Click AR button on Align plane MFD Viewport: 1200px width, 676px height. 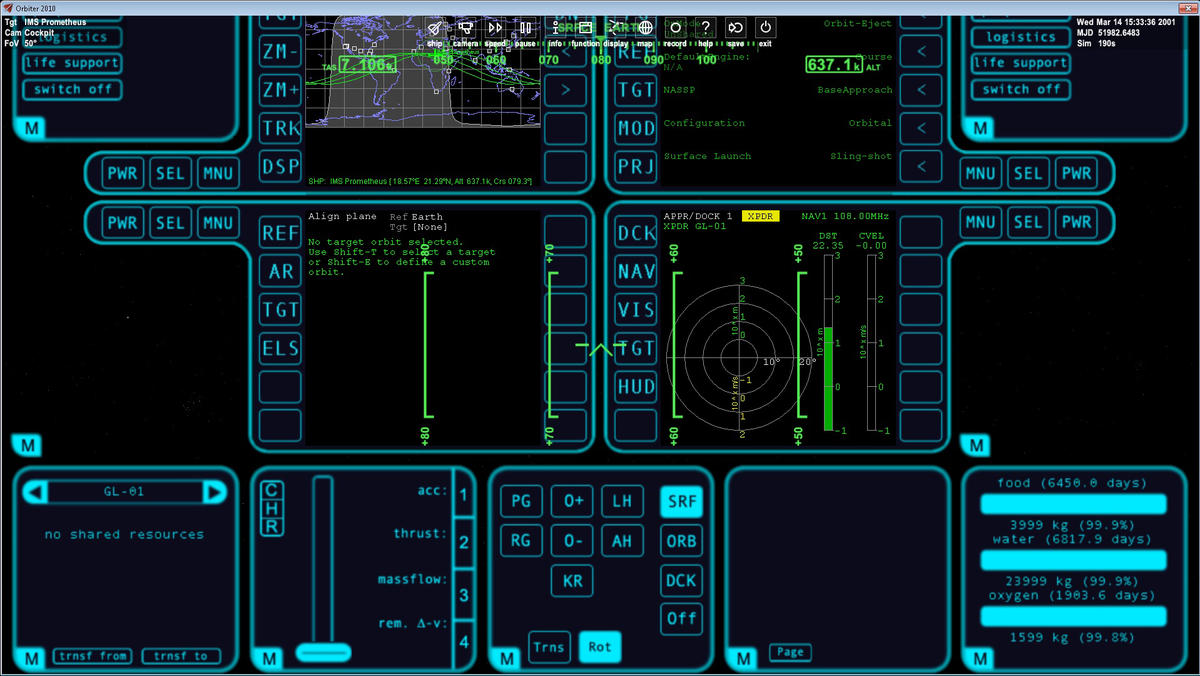(280, 271)
